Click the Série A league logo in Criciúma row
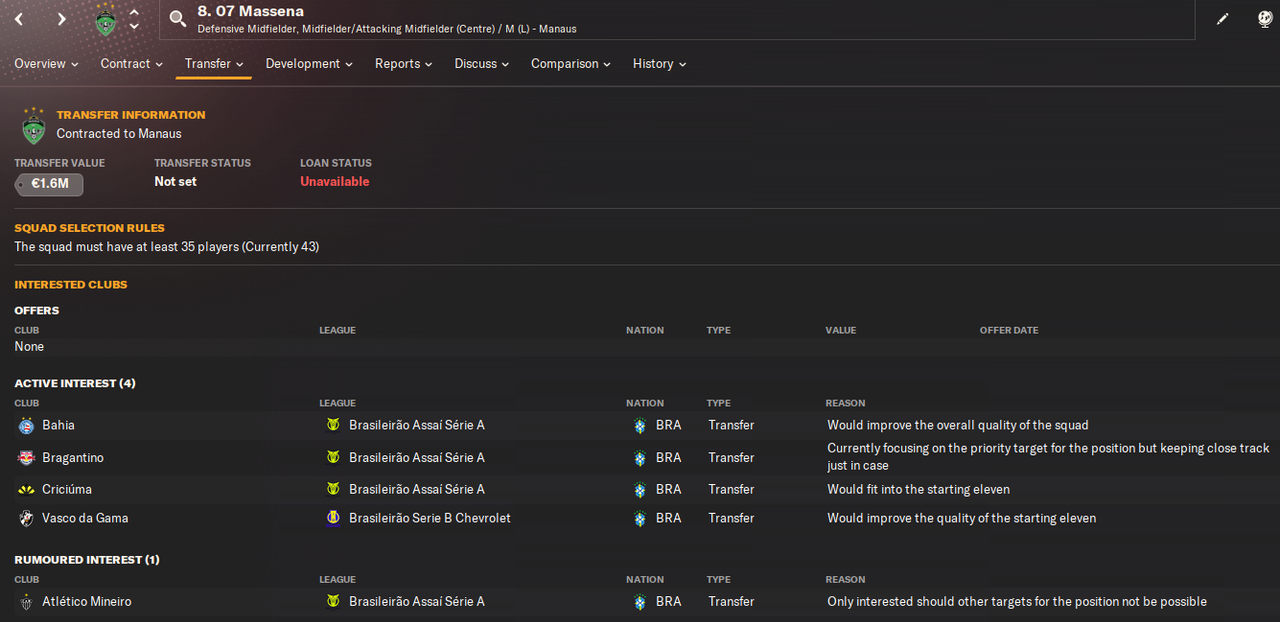 click(333, 490)
